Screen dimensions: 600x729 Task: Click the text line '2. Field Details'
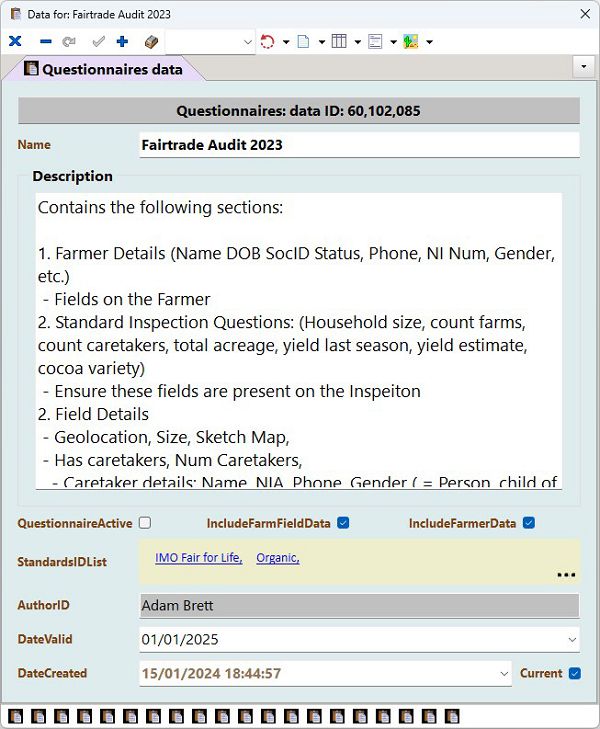click(93, 414)
